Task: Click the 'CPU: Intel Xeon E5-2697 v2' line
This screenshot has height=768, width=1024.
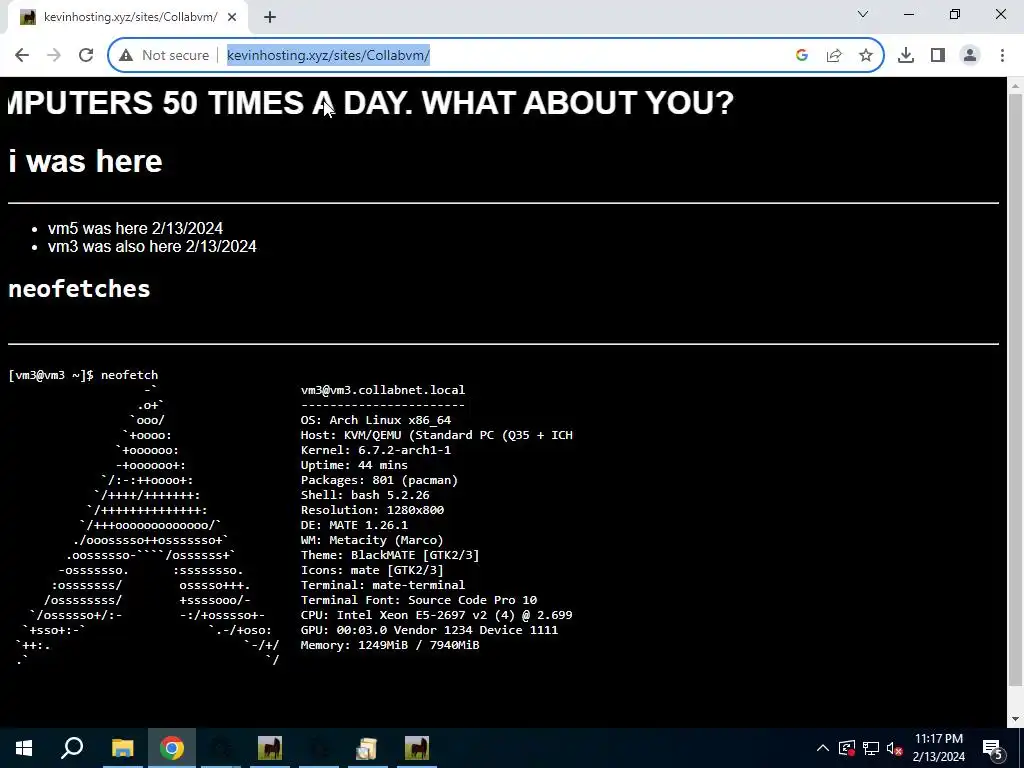Action: 436,615
